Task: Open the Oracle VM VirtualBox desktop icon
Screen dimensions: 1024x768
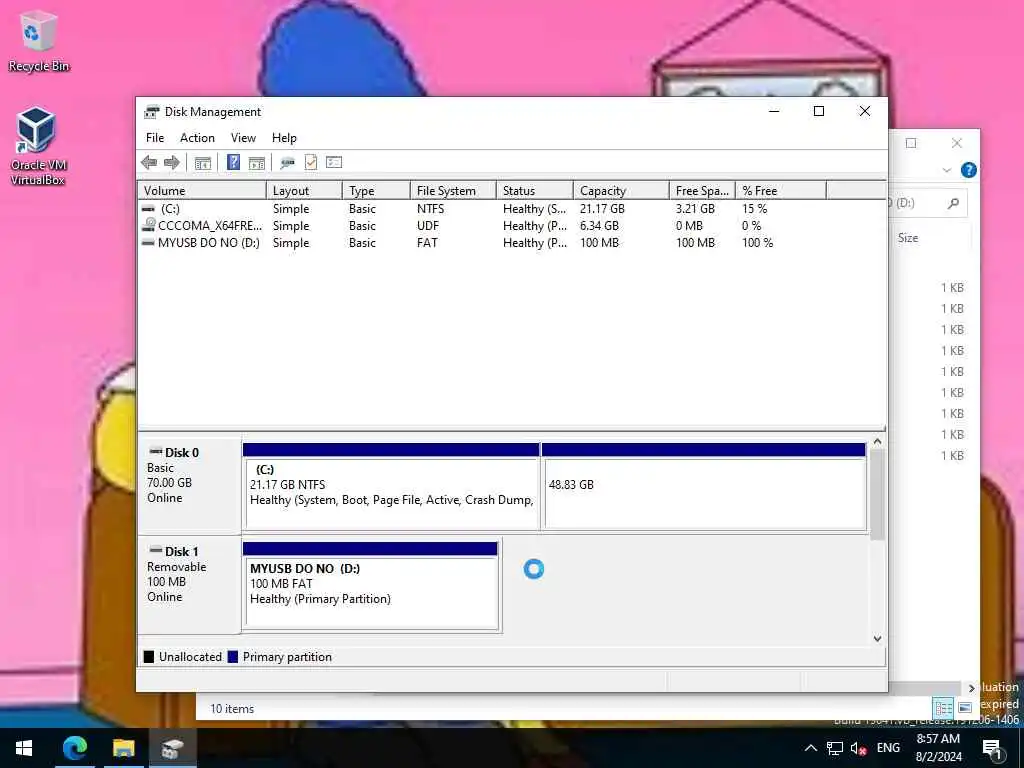Action: [x=37, y=147]
